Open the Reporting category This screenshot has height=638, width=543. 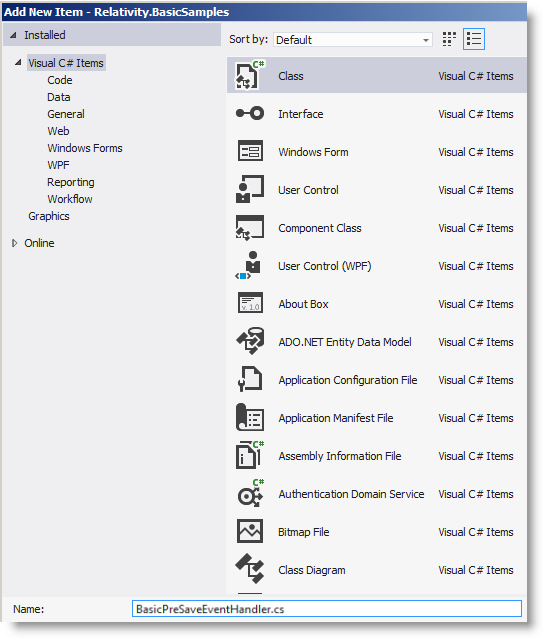click(71, 182)
